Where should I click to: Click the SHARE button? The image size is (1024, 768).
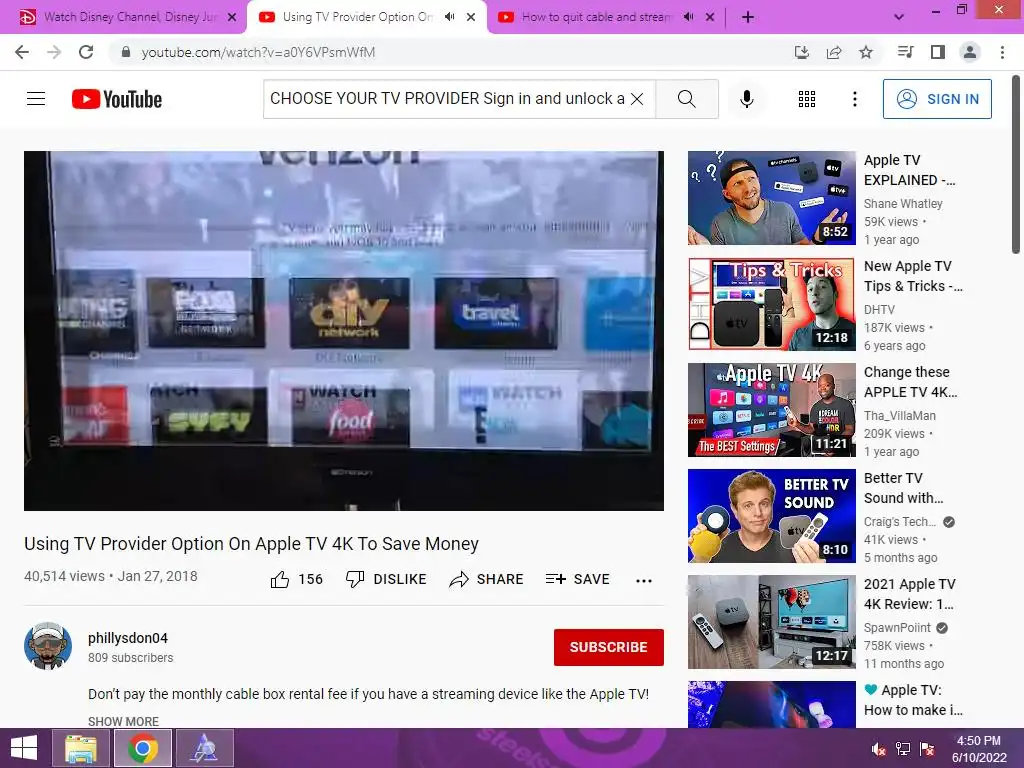[487, 579]
